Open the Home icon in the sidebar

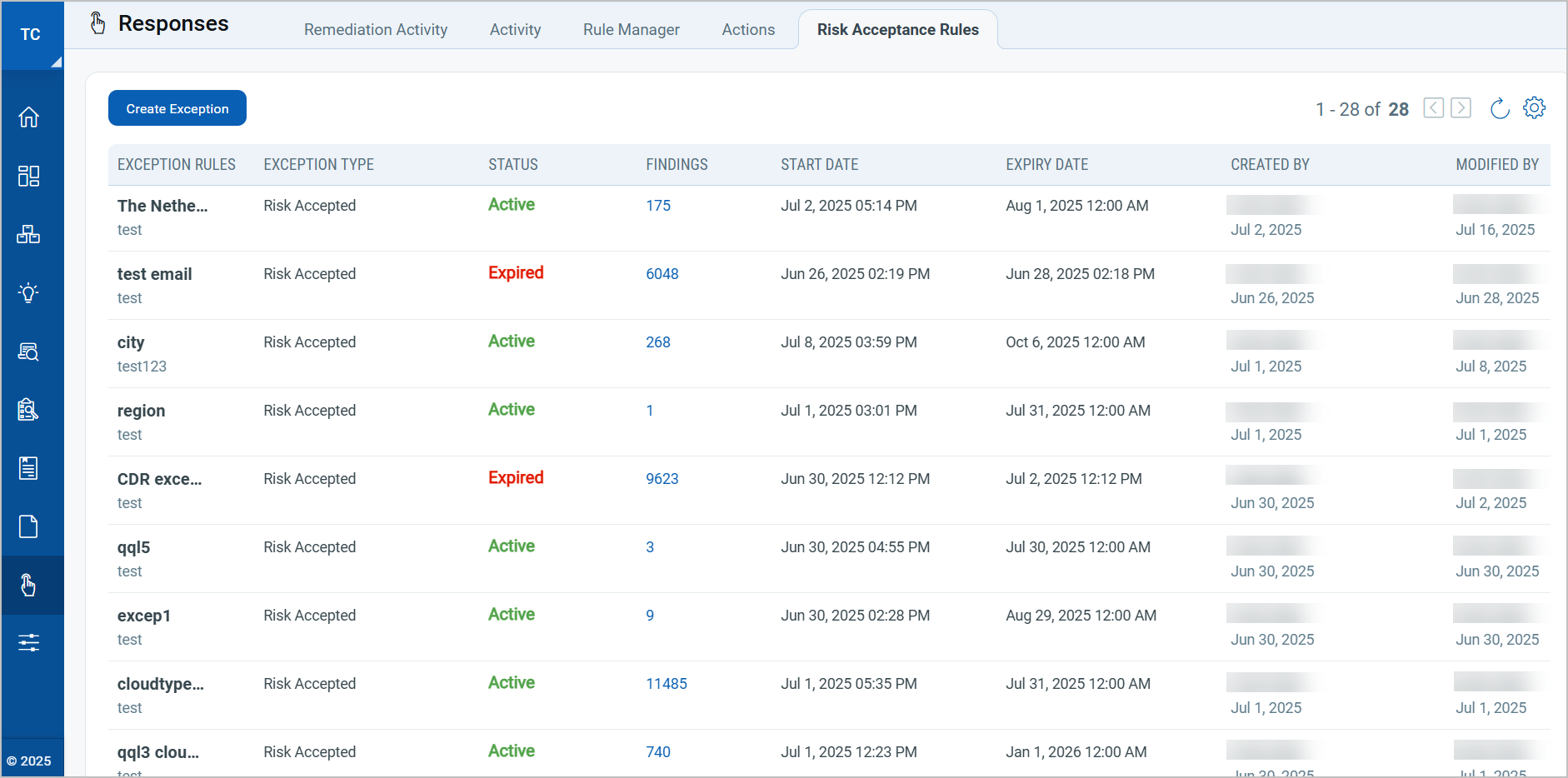tap(29, 117)
